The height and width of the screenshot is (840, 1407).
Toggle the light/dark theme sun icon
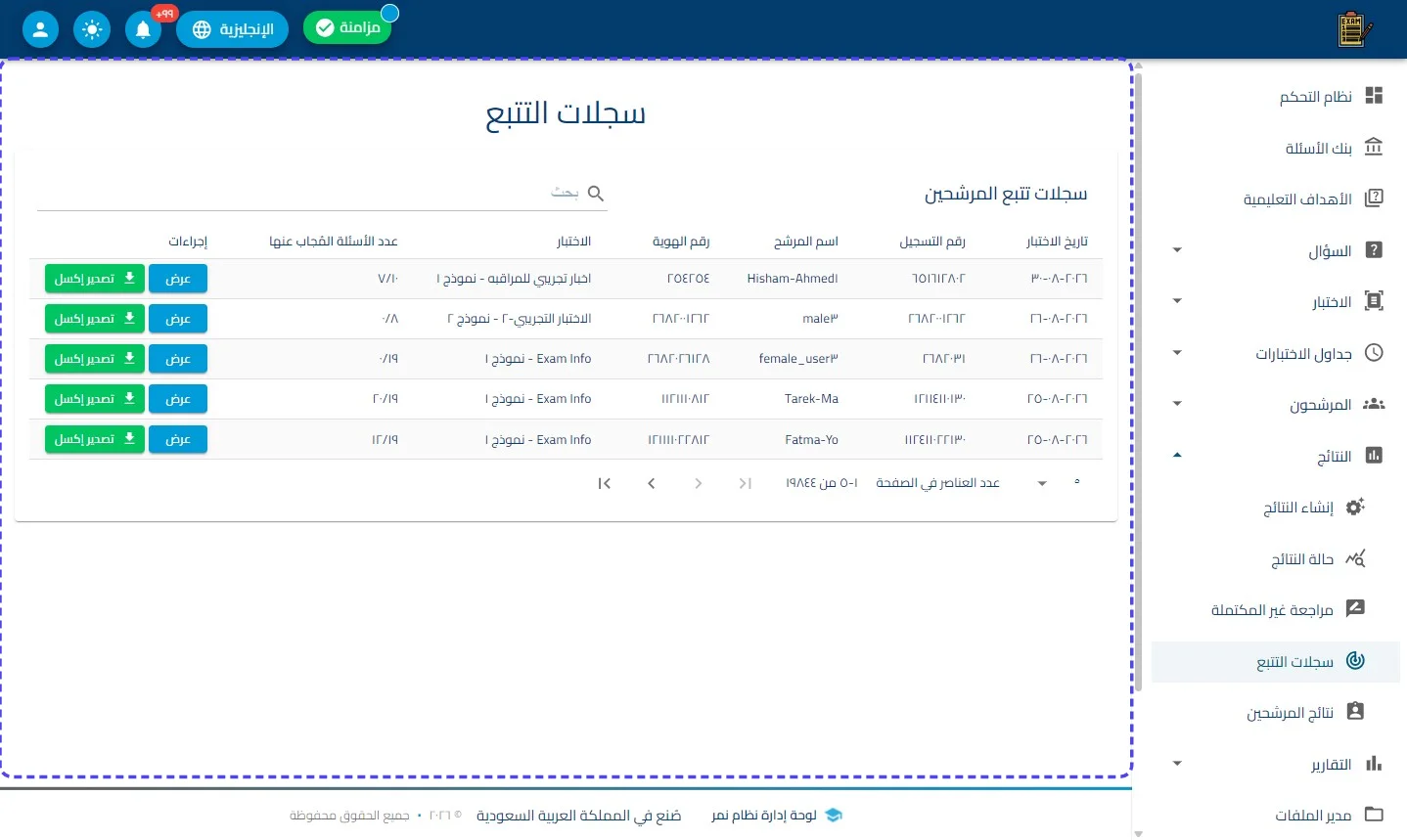(92, 29)
